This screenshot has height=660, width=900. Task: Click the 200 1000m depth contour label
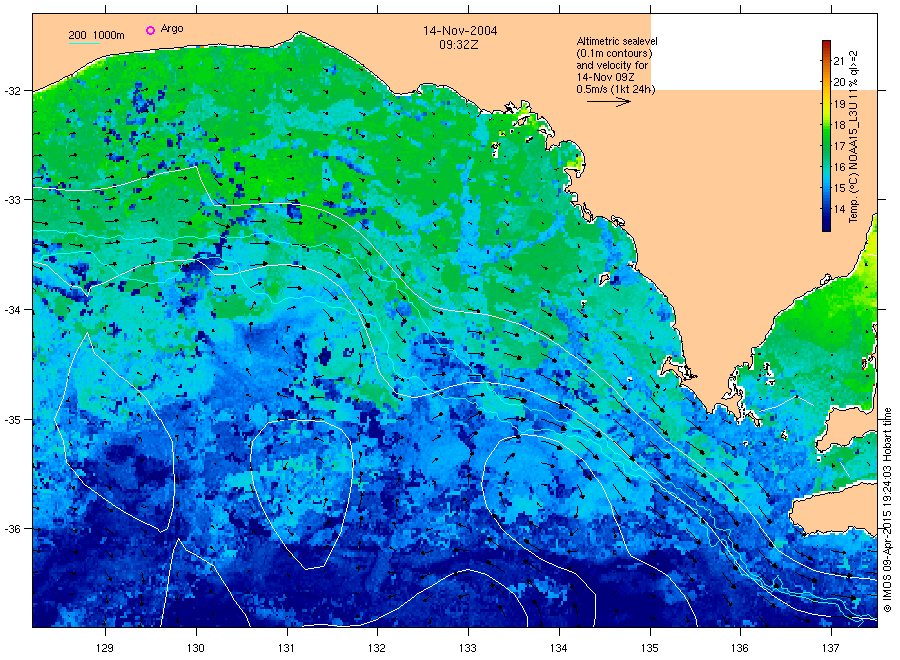click(x=96, y=35)
